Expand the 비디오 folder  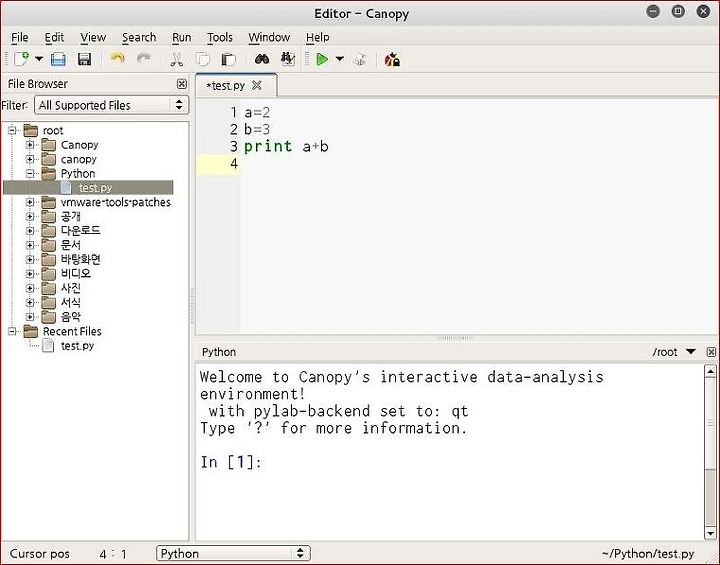click(x=30, y=274)
